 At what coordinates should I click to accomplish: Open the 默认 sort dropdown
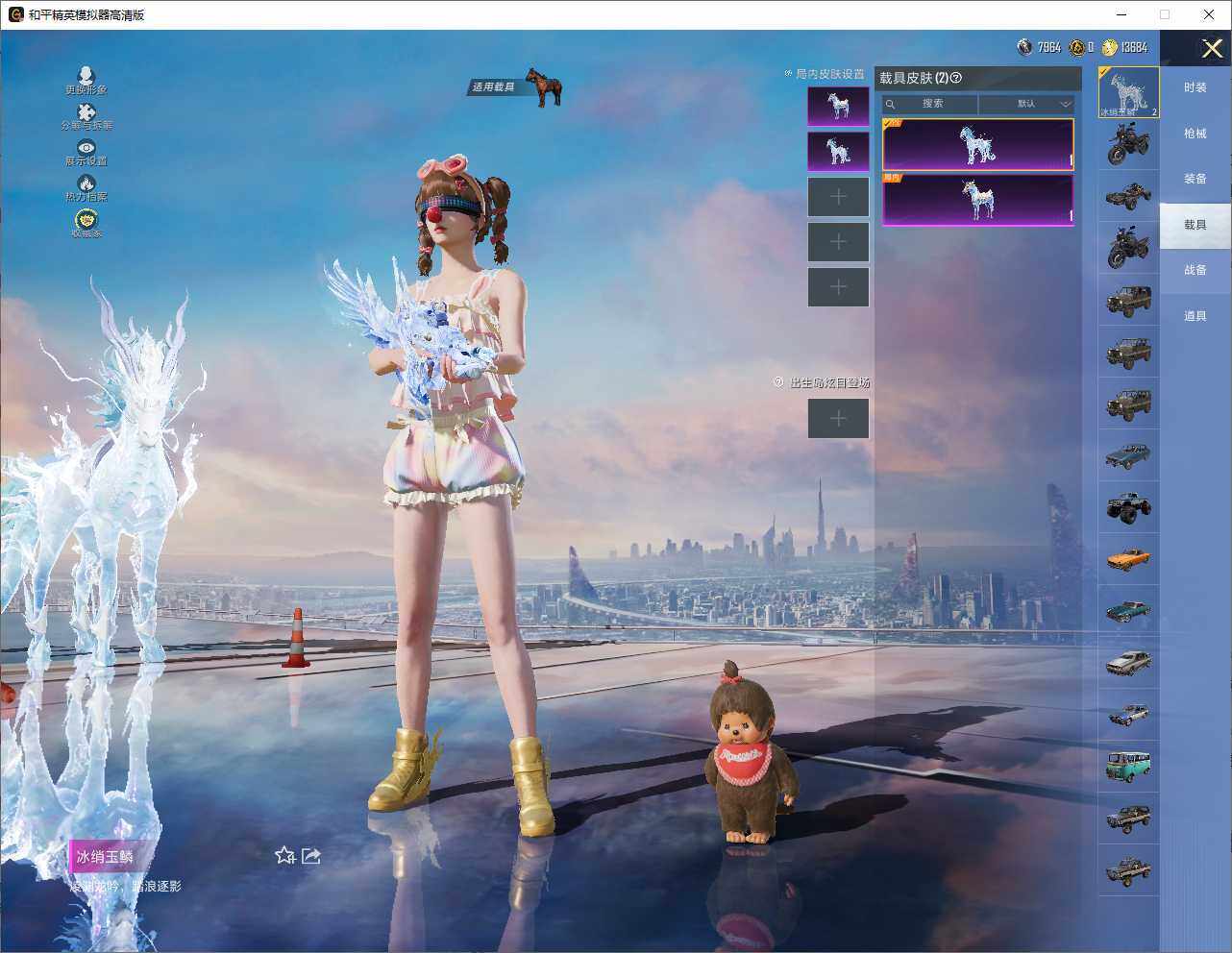pos(1026,104)
